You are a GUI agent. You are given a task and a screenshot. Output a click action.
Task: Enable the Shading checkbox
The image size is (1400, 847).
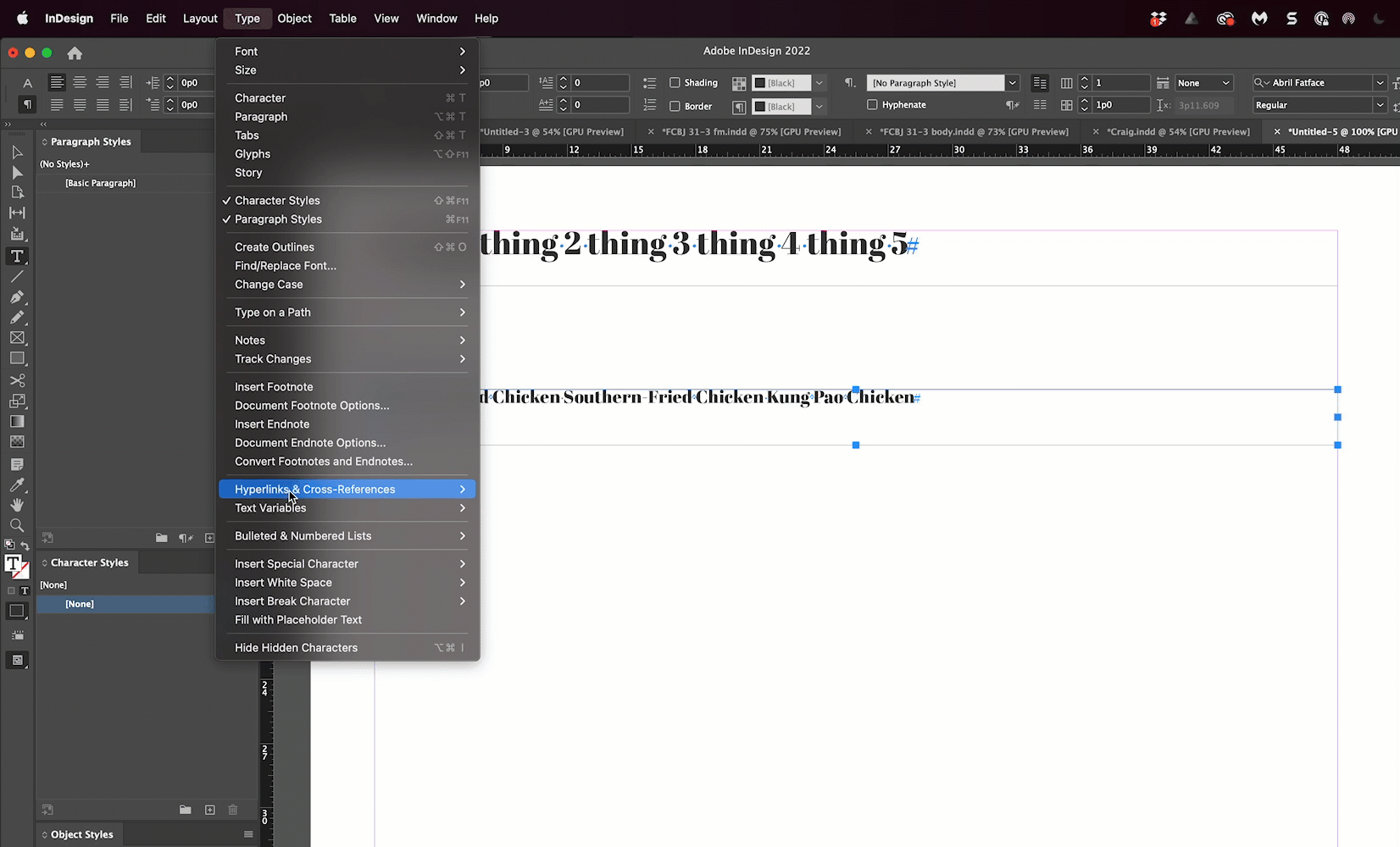click(675, 82)
